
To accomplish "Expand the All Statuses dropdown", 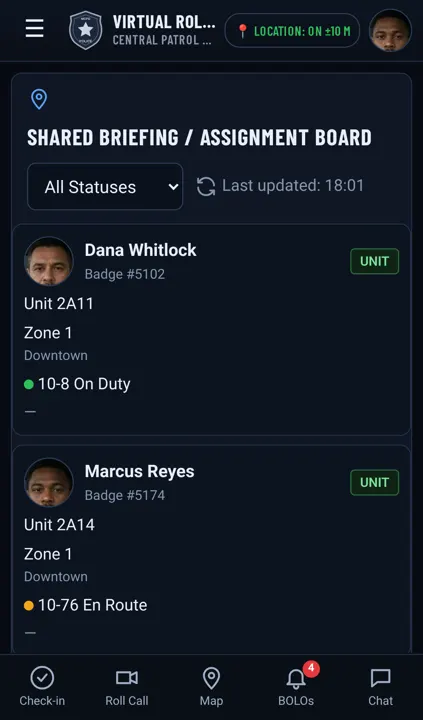I will 105,187.
